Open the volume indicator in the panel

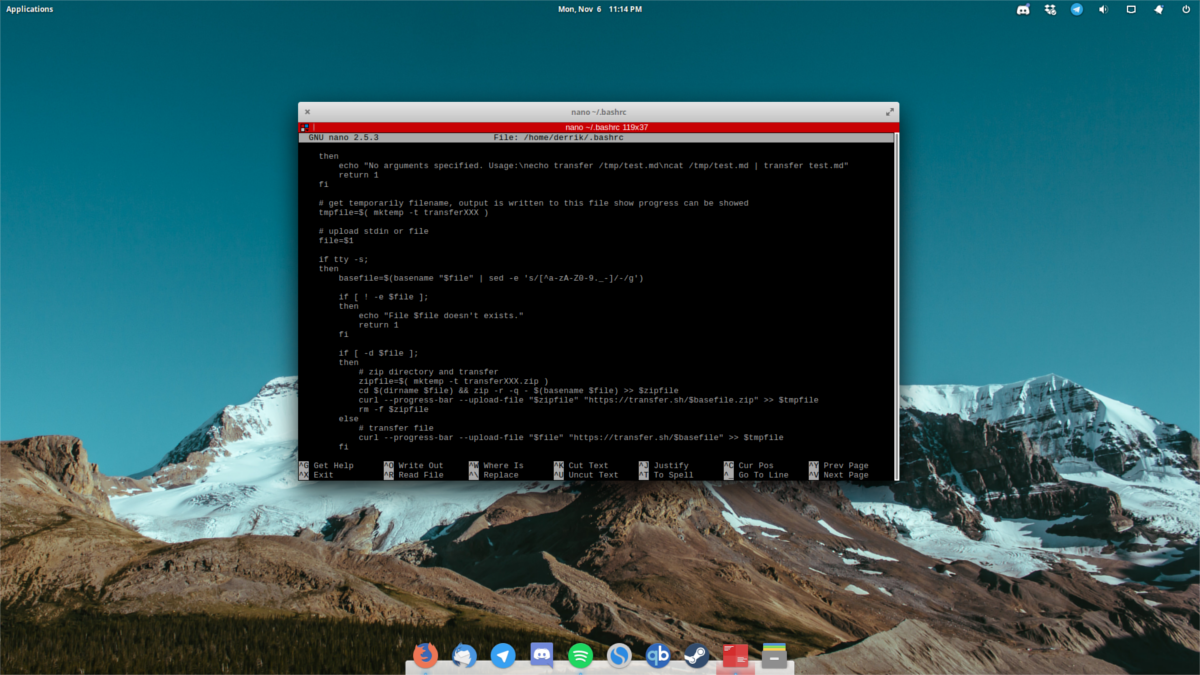click(x=1104, y=9)
